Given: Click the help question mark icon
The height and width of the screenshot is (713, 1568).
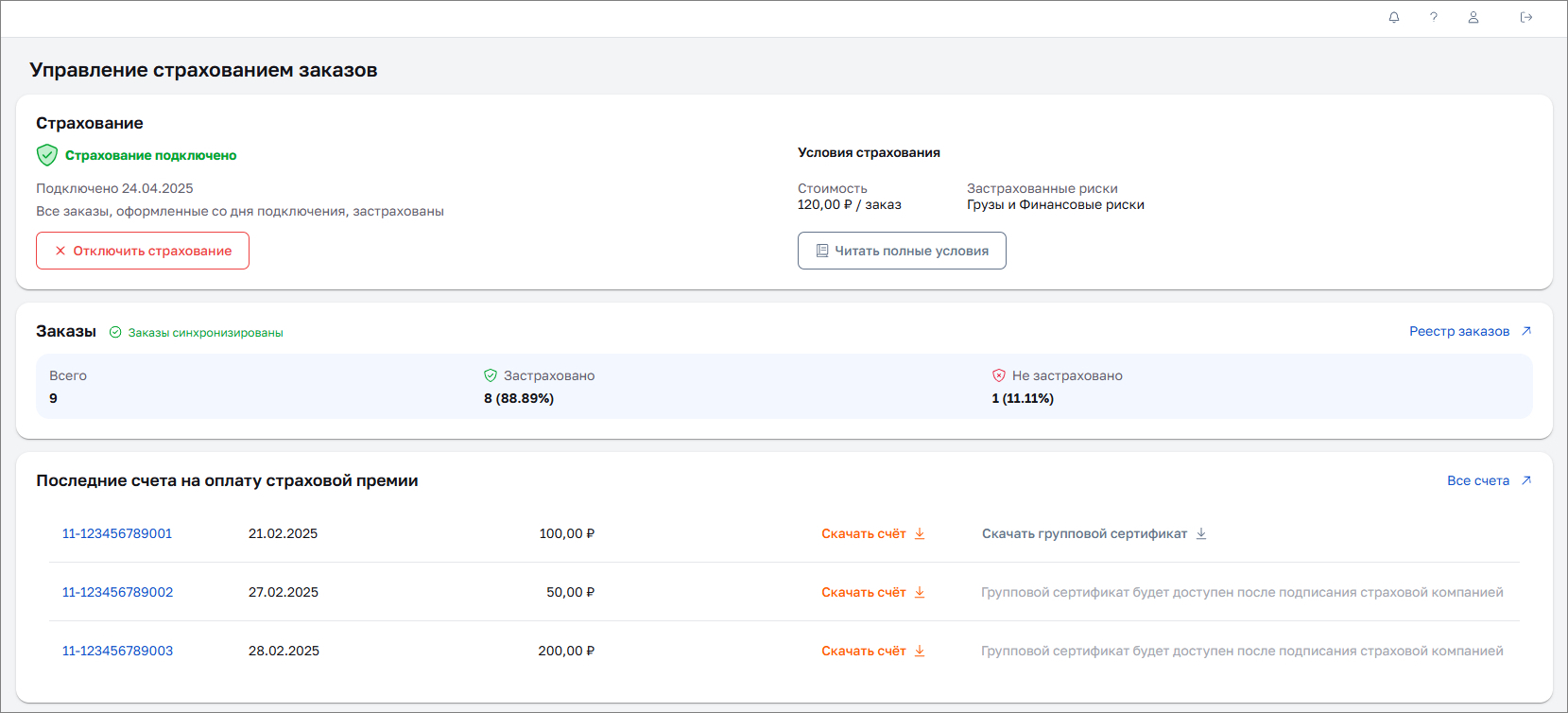Looking at the screenshot, I should (1434, 17).
